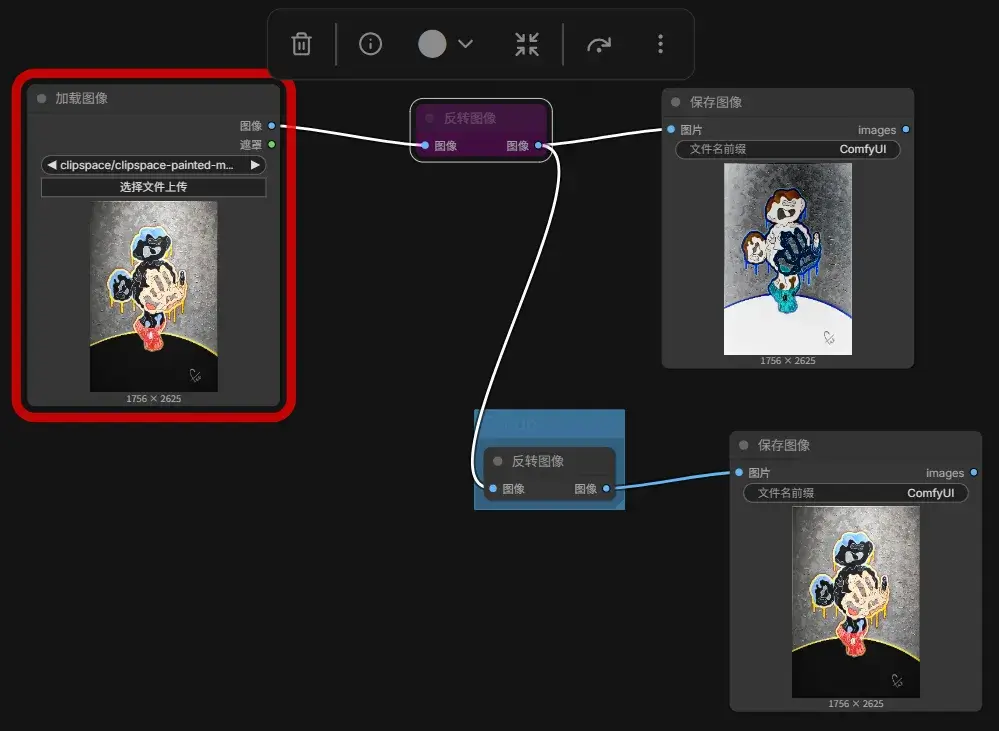Select upper 保存图像 node title text
Screen dimensions: 999x731
click(716, 102)
